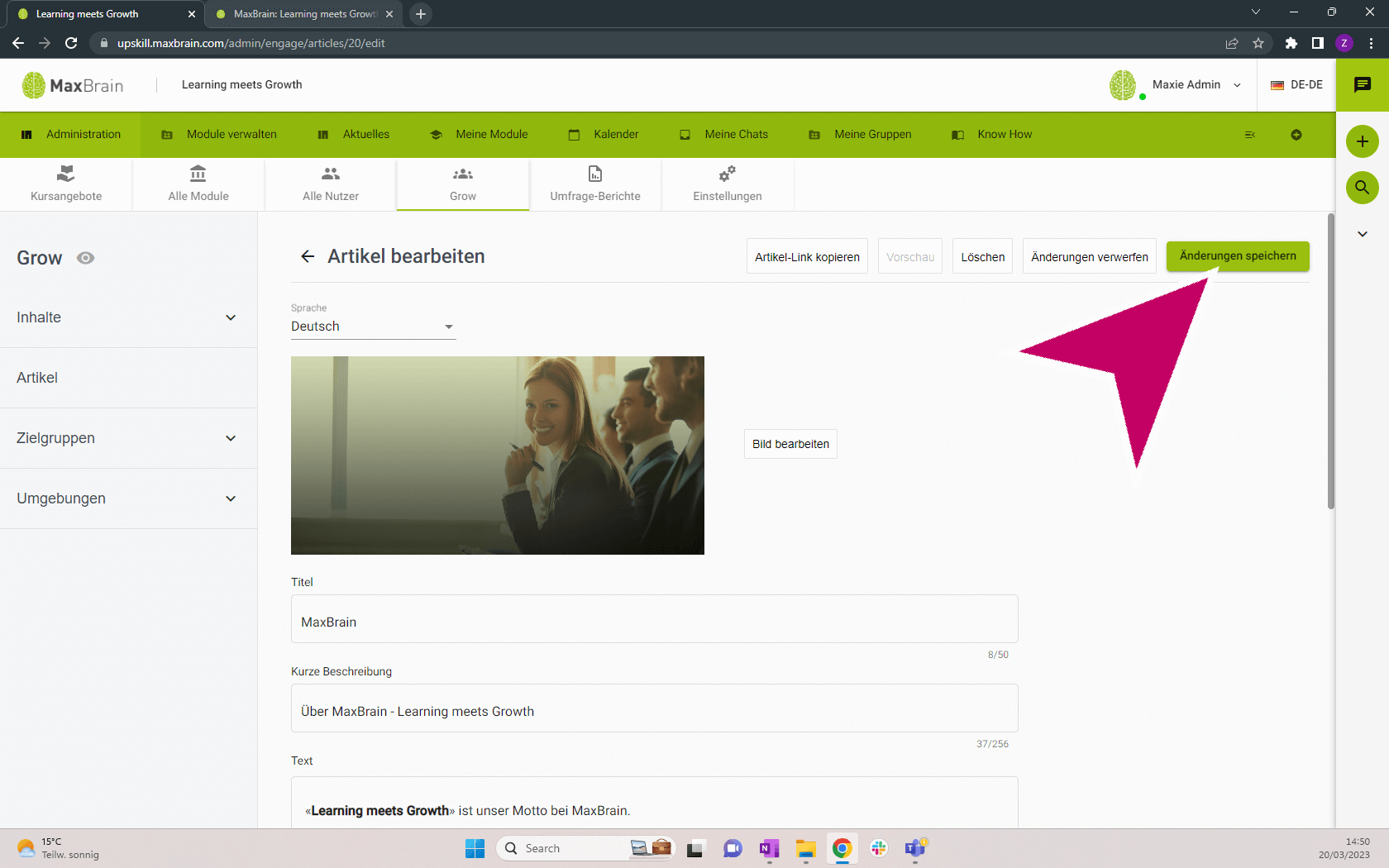Save with Änderungen speichern
The height and width of the screenshot is (868, 1389).
(x=1238, y=255)
